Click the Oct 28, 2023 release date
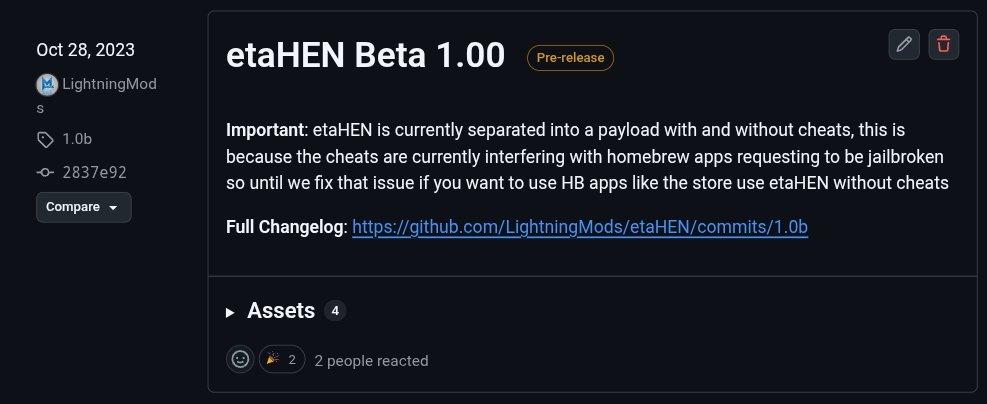Screen dimensions: 987x404 [85, 49]
